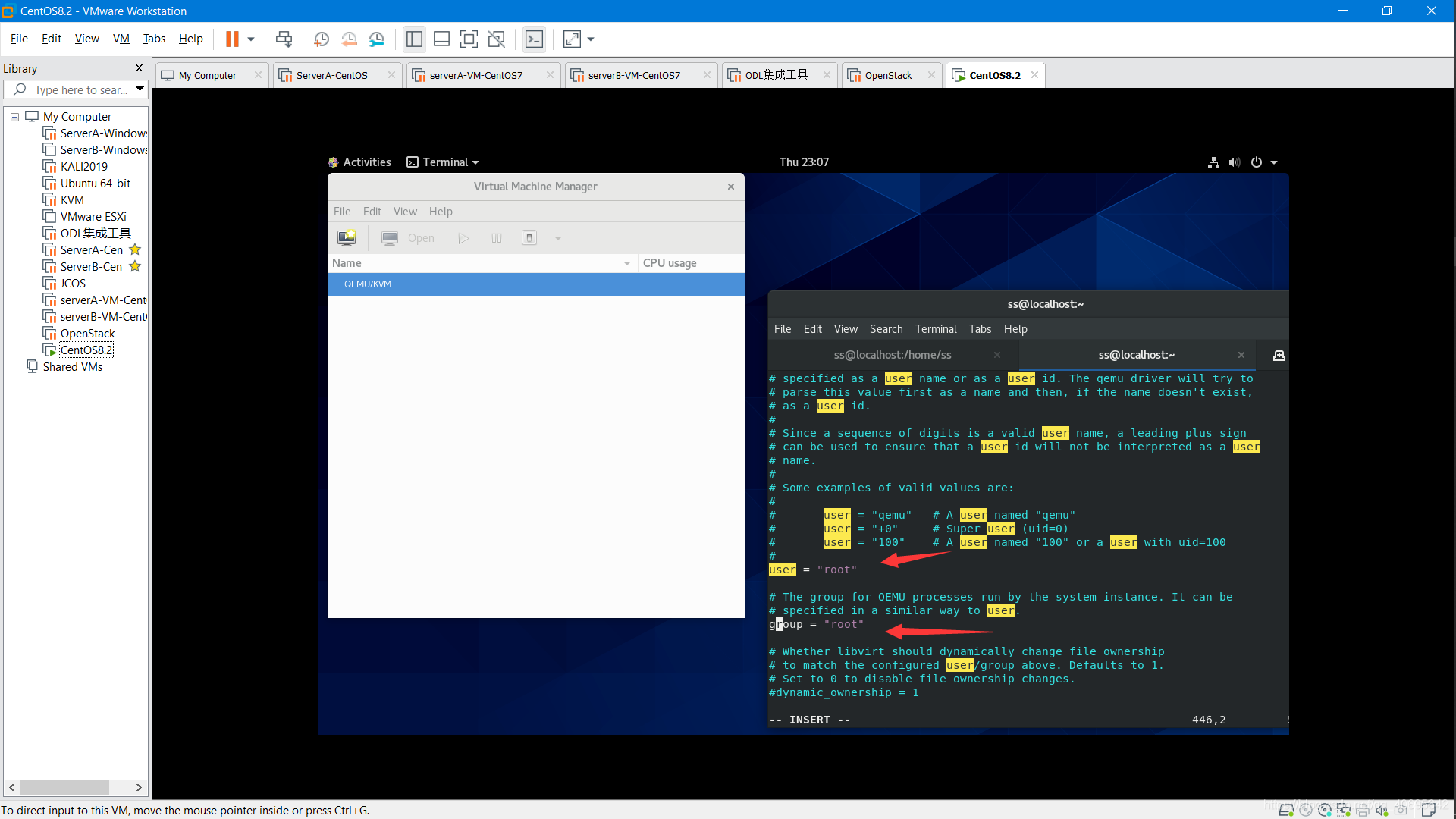1456x819 pixels.
Task: Click the network status icon in top bar
Action: [x=1214, y=161]
